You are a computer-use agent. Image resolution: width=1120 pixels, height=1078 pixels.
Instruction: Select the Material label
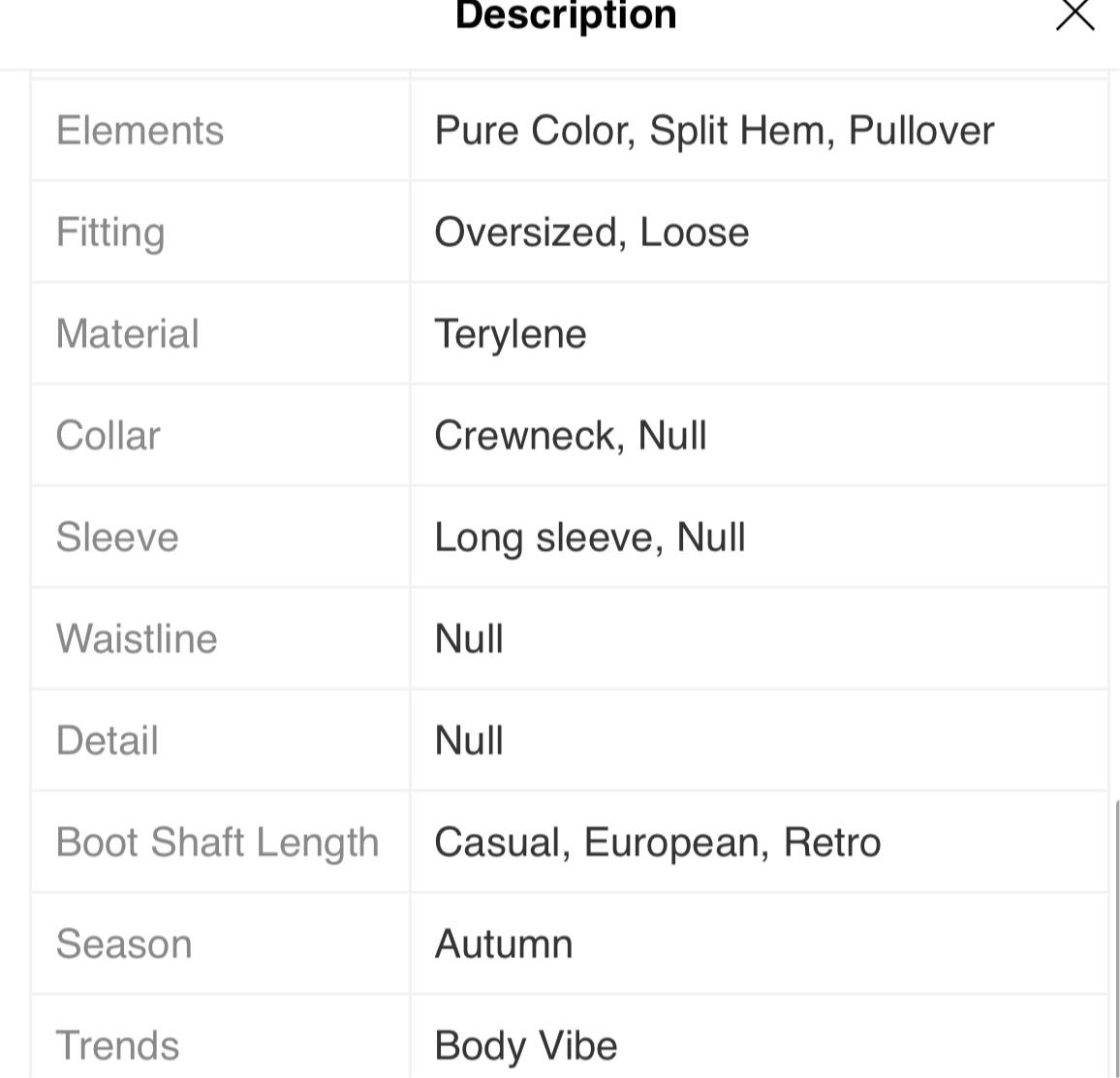[x=127, y=334]
